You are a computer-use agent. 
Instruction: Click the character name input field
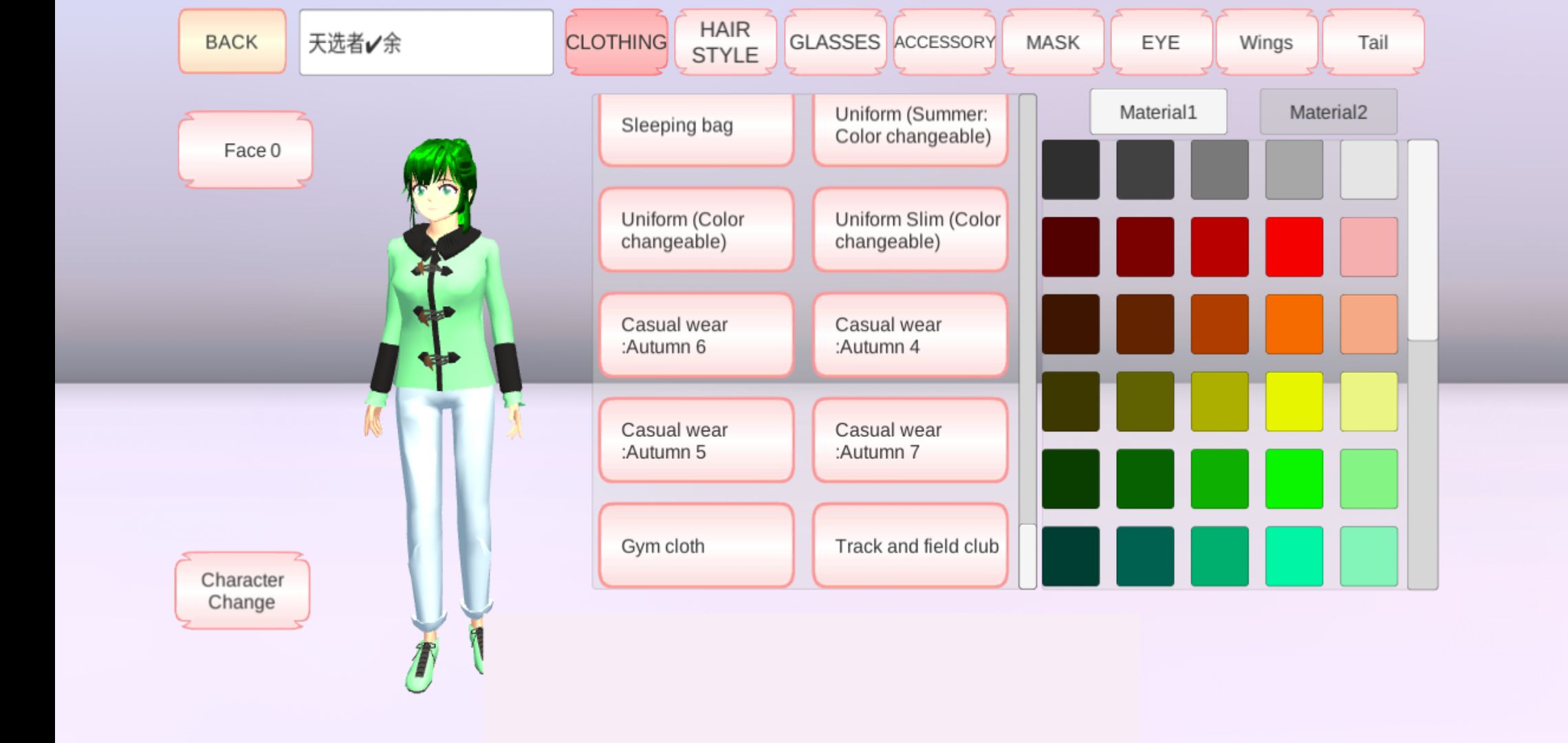coord(426,43)
